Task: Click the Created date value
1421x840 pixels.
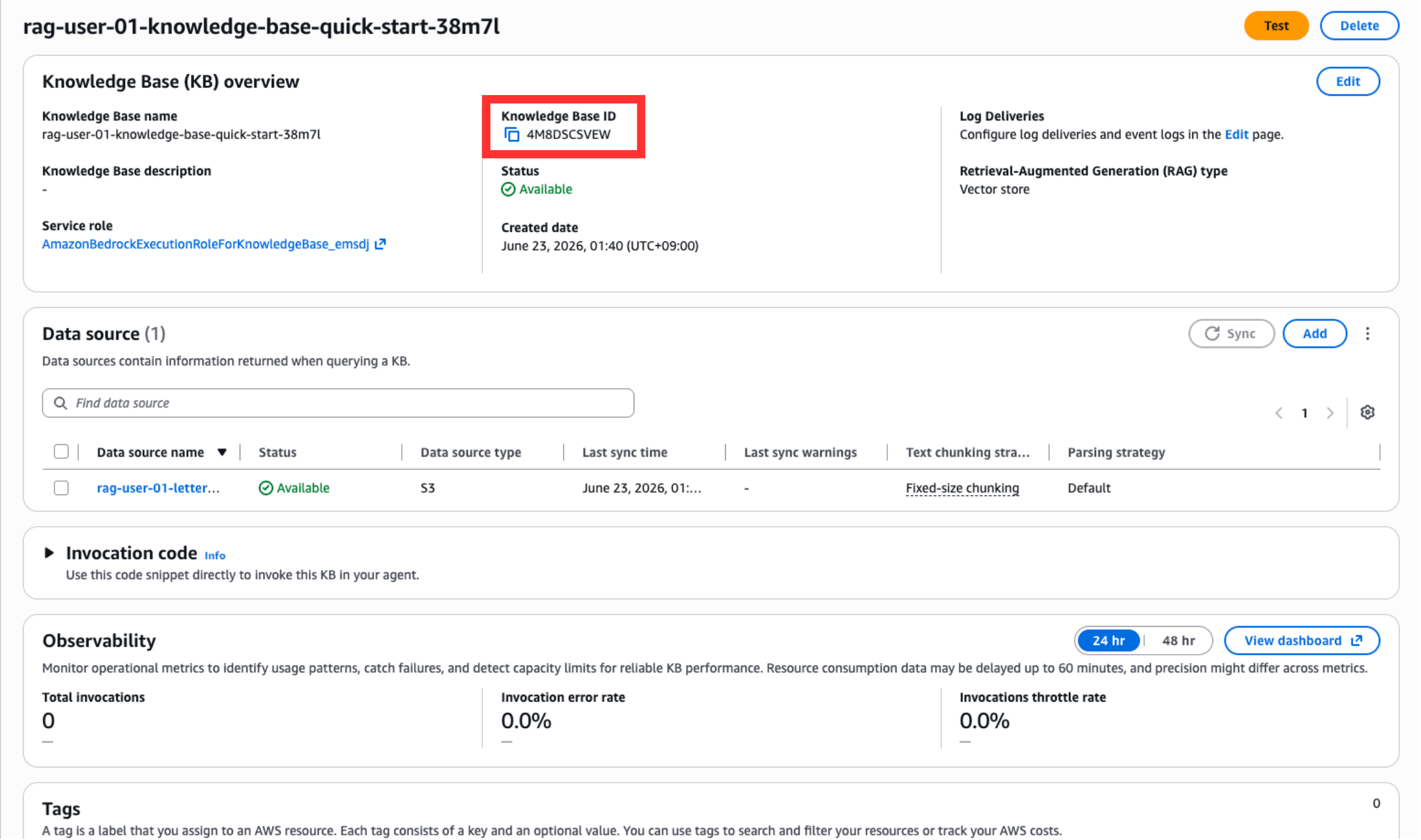Action: click(600, 246)
